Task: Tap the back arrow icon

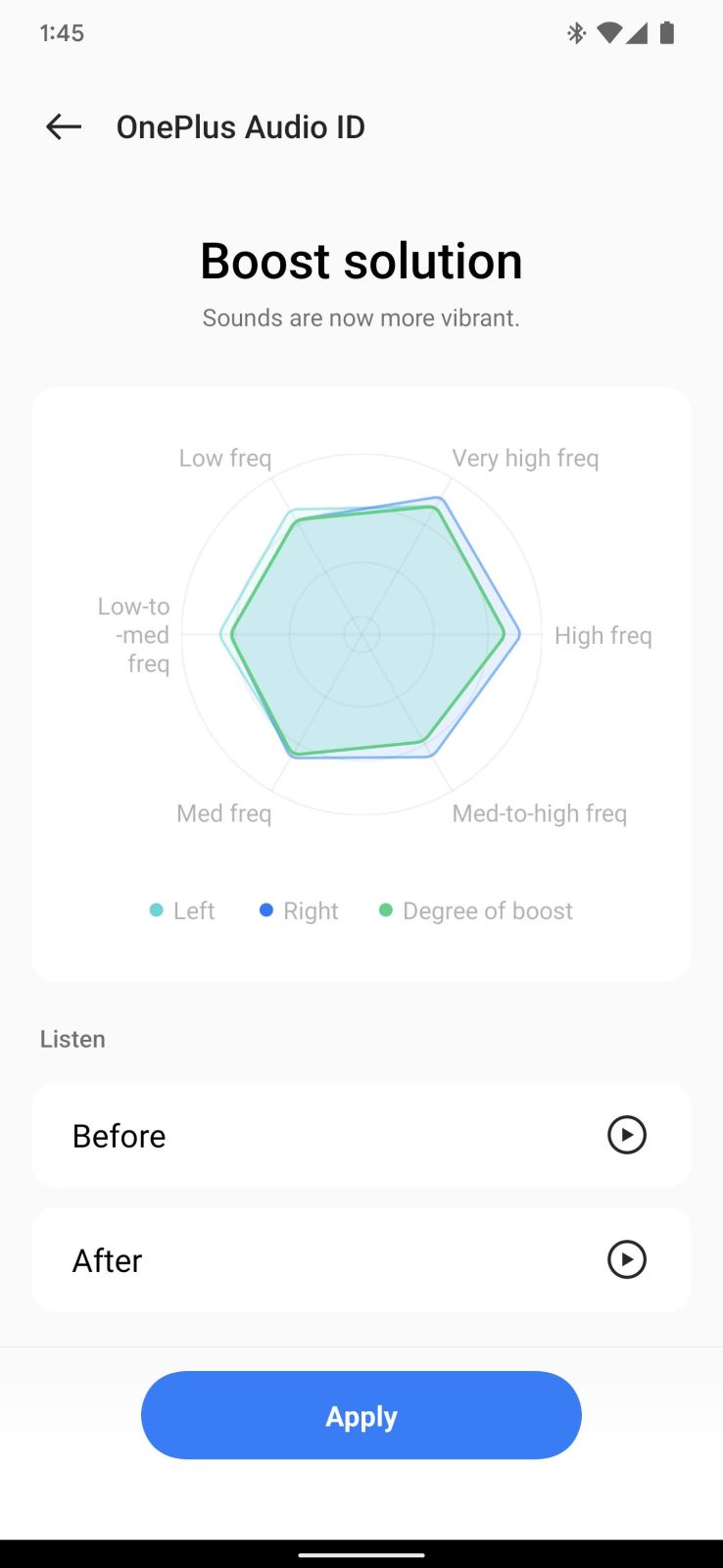Action: coord(64,126)
